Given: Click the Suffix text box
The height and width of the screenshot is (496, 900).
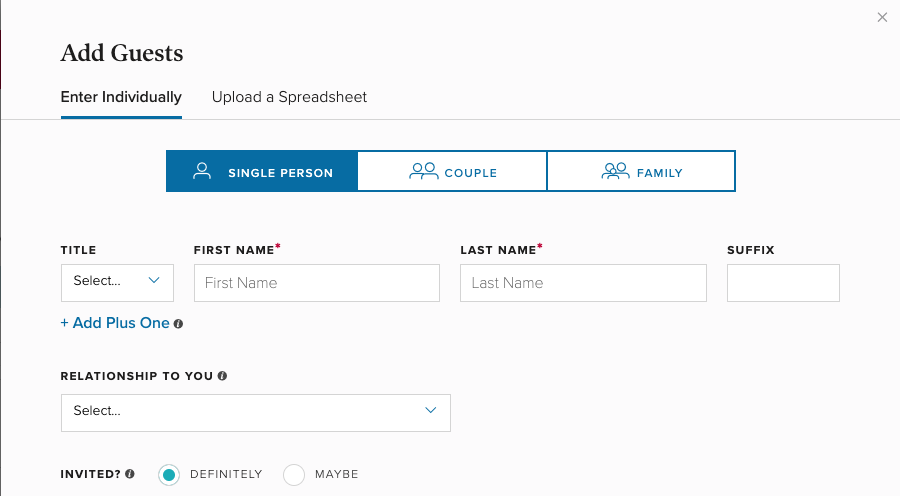Looking at the screenshot, I should tap(783, 283).
